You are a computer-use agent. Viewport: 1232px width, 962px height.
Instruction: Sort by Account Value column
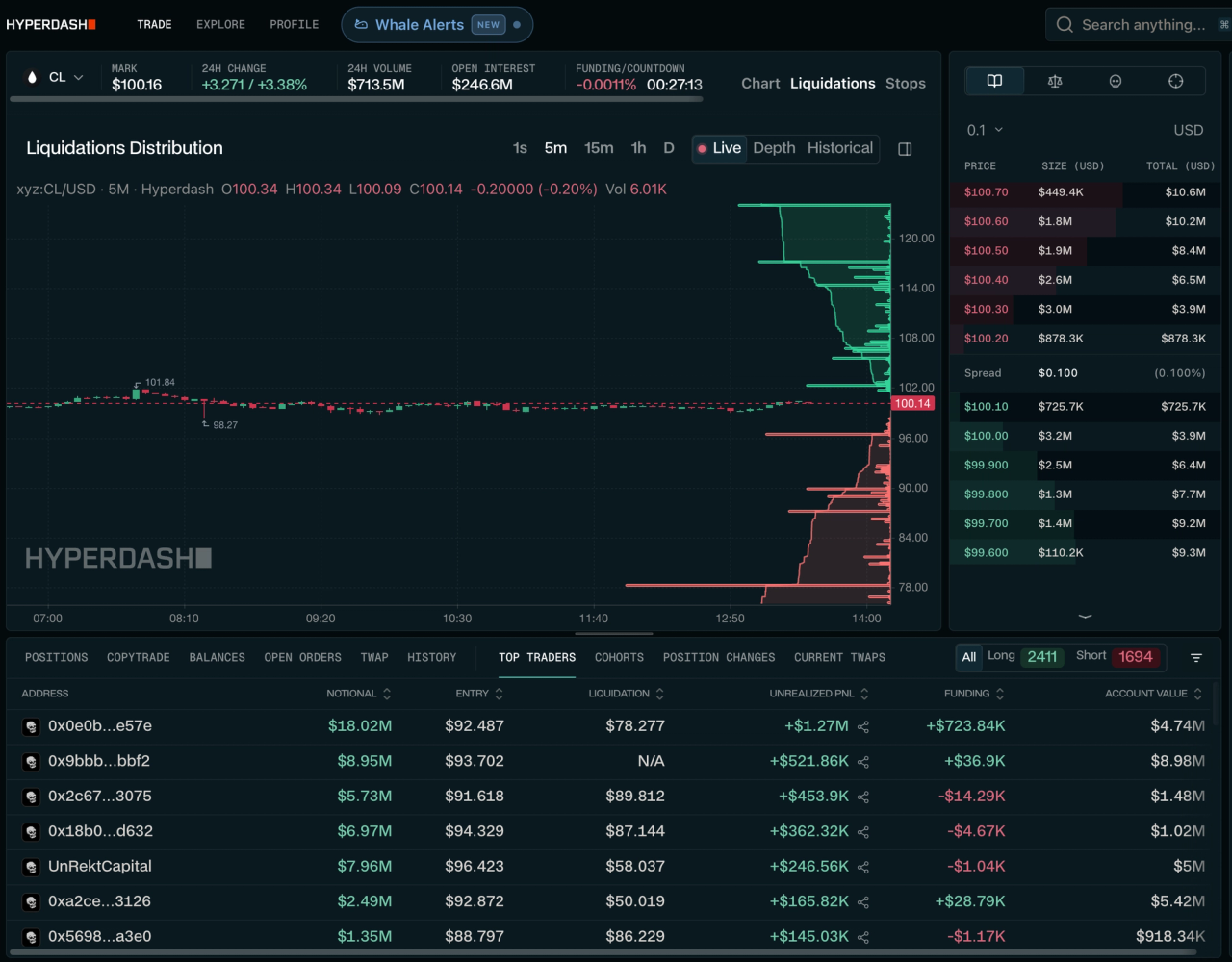click(1152, 694)
